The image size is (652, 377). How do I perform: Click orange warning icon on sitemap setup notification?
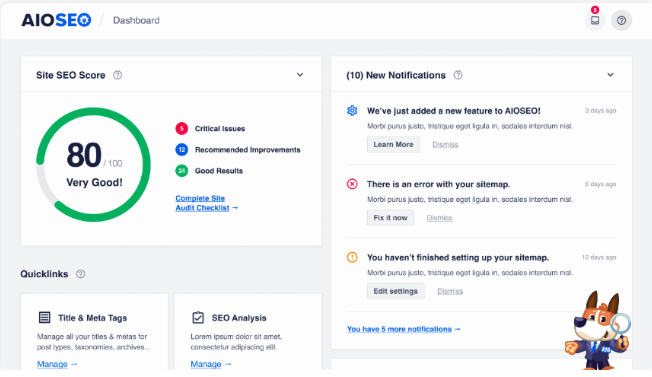pos(352,257)
